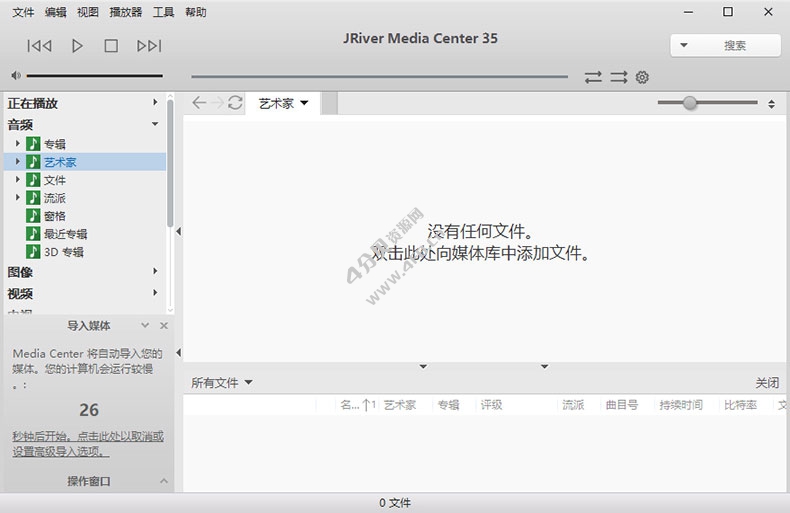Click the stop playback button
The width and height of the screenshot is (790, 513).
pos(111,46)
